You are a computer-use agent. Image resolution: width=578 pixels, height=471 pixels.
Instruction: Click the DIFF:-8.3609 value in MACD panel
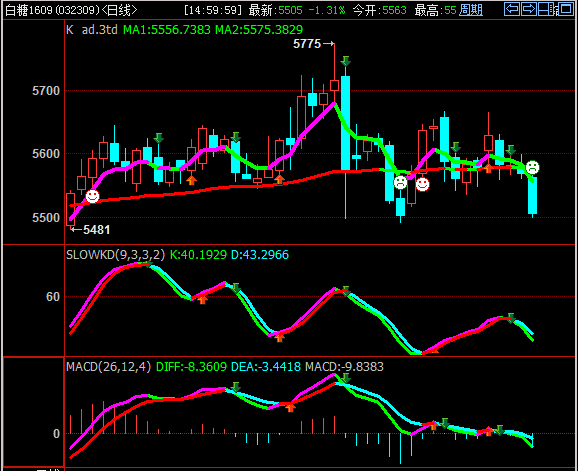pyautogui.click(x=191, y=367)
